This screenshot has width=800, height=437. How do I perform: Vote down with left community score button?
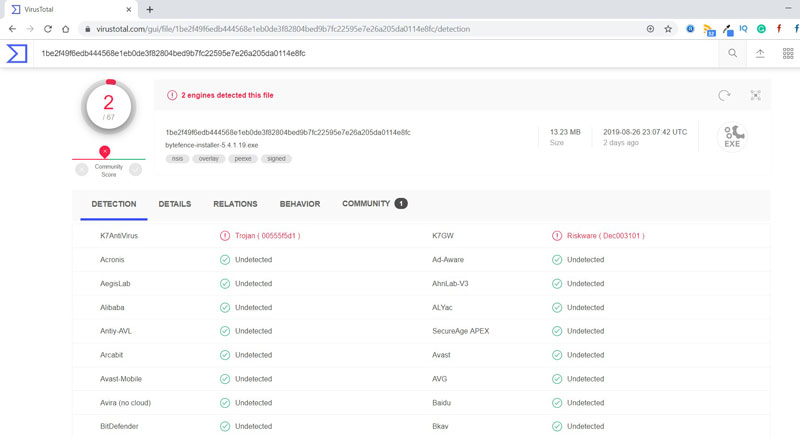[x=82, y=170]
